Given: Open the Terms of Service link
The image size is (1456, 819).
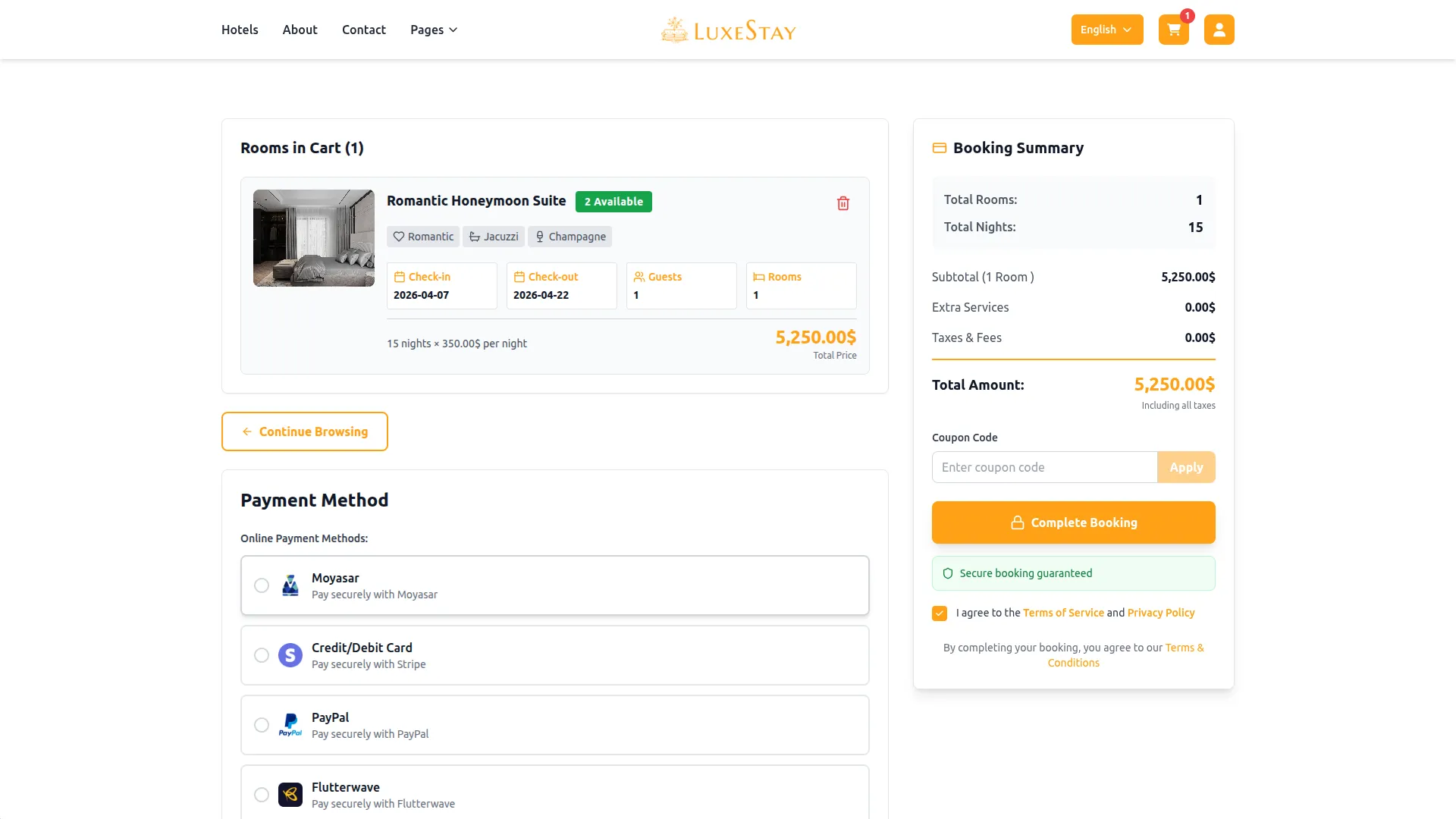Looking at the screenshot, I should coord(1063,613).
